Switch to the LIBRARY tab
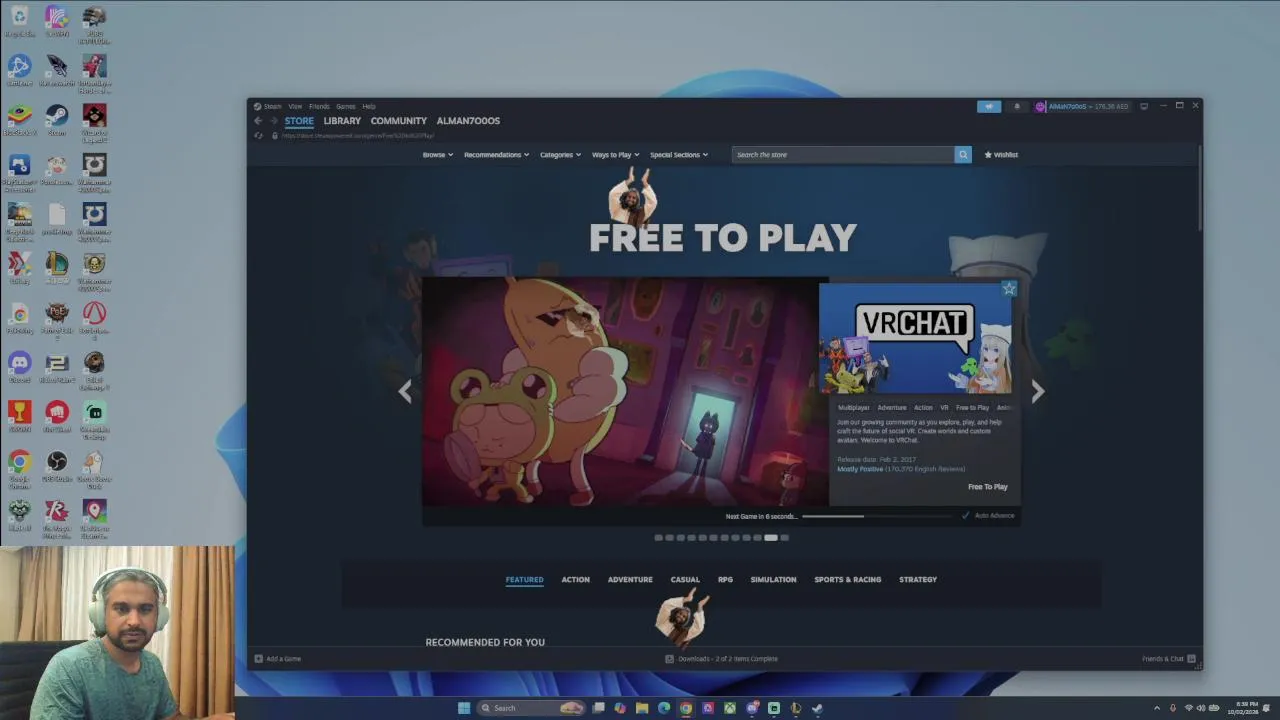Screen dimensions: 1280x720 (x=342, y=121)
